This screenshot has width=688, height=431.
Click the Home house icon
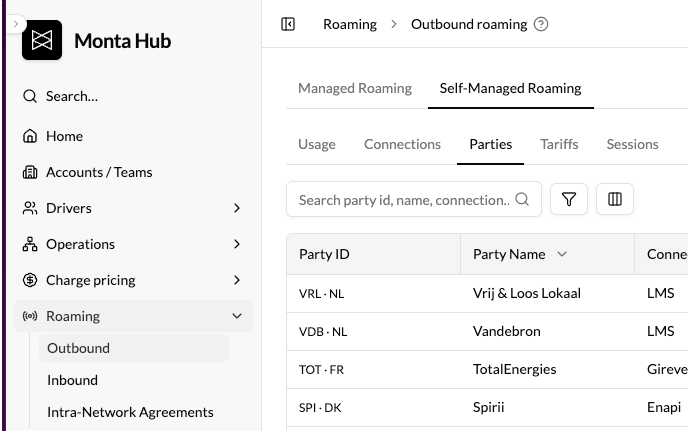tap(30, 136)
